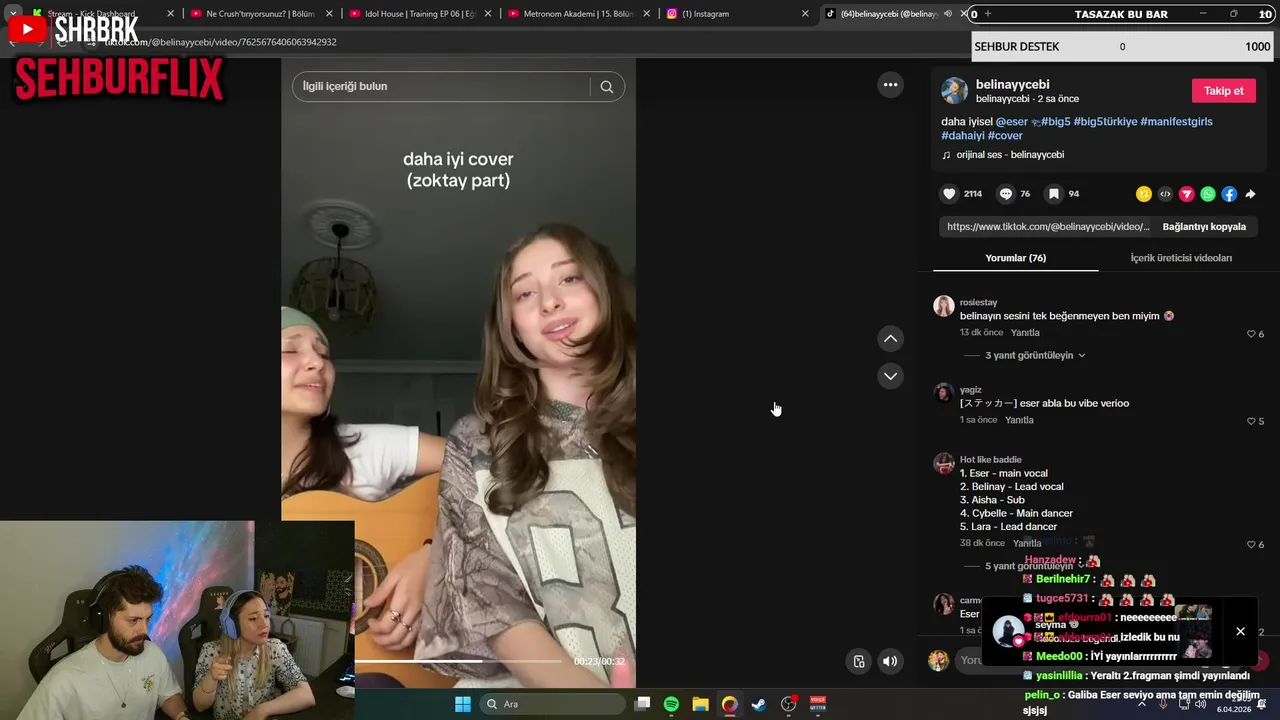Open new browser tab with plus
Viewport: 1280px width, 720px height.
pos(988,14)
